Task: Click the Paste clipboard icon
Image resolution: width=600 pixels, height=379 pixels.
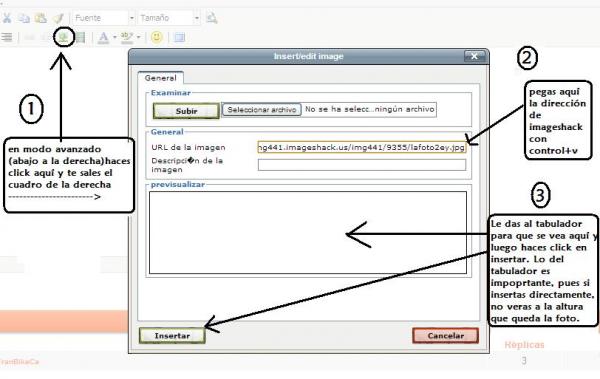Action: coord(41,18)
